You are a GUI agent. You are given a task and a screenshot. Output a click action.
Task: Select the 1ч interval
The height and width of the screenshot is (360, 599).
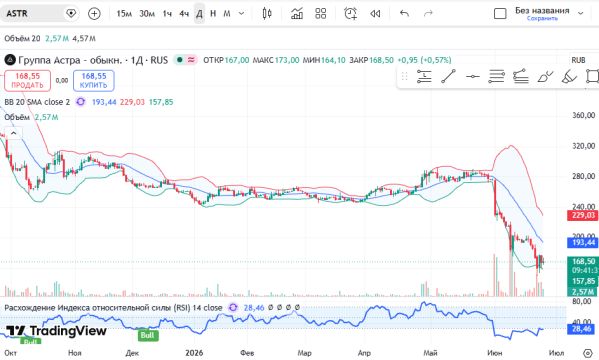167,14
